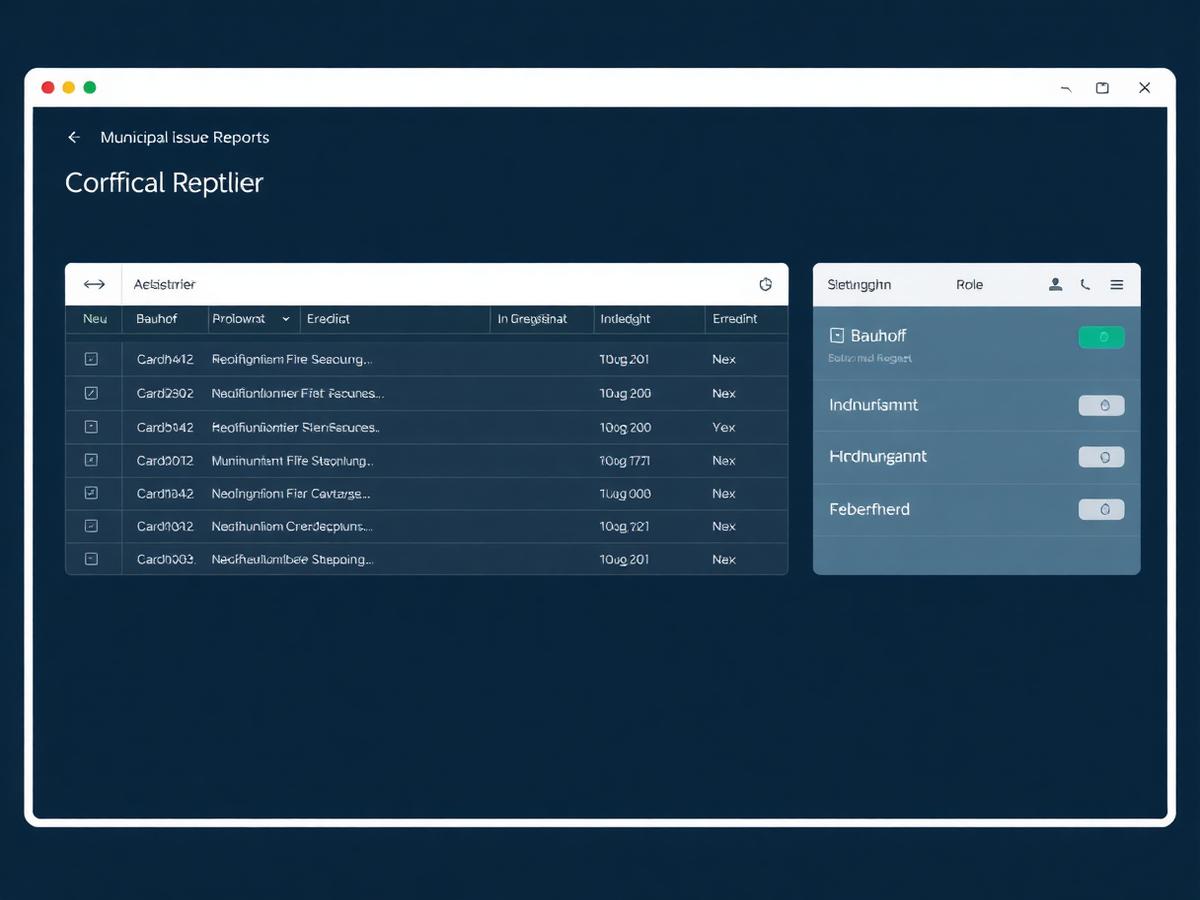Select the Sletngghn tab
This screenshot has height=900, width=1200.
[x=859, y=285]
